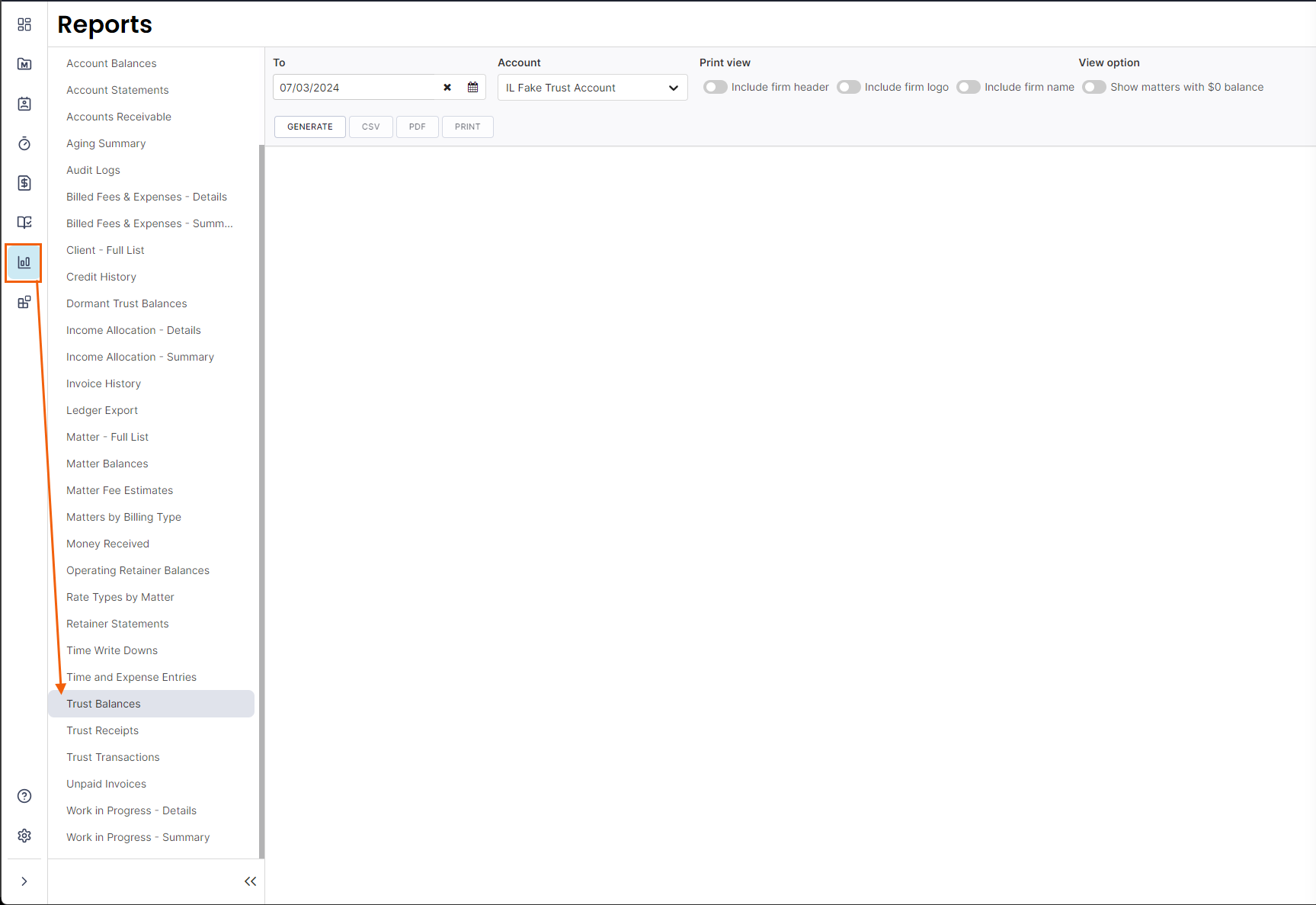
Task: Click the GENERATE button
Action: click(x=310, y=127)
